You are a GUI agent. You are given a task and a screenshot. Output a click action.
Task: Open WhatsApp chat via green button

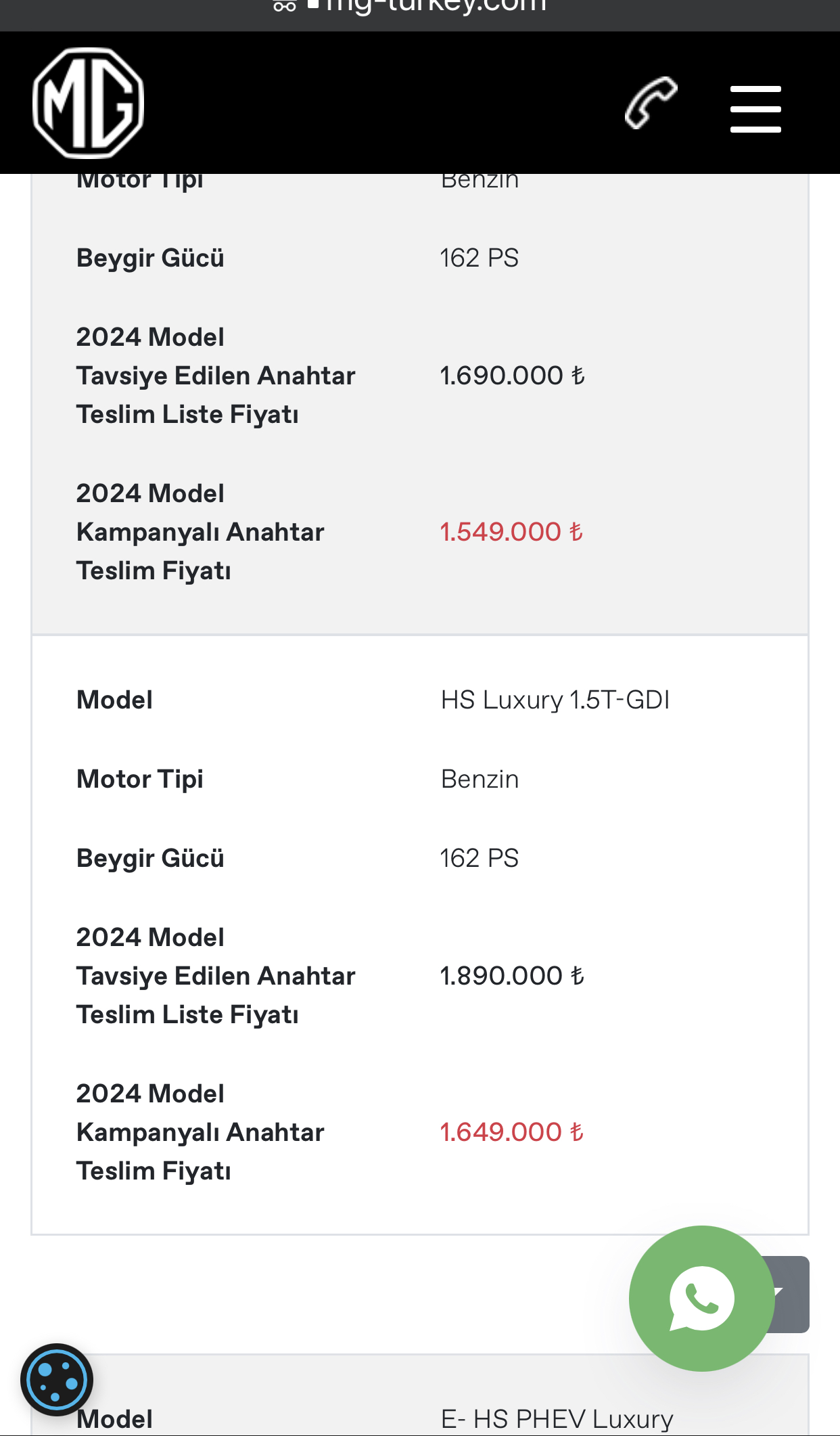[701, 1298]
